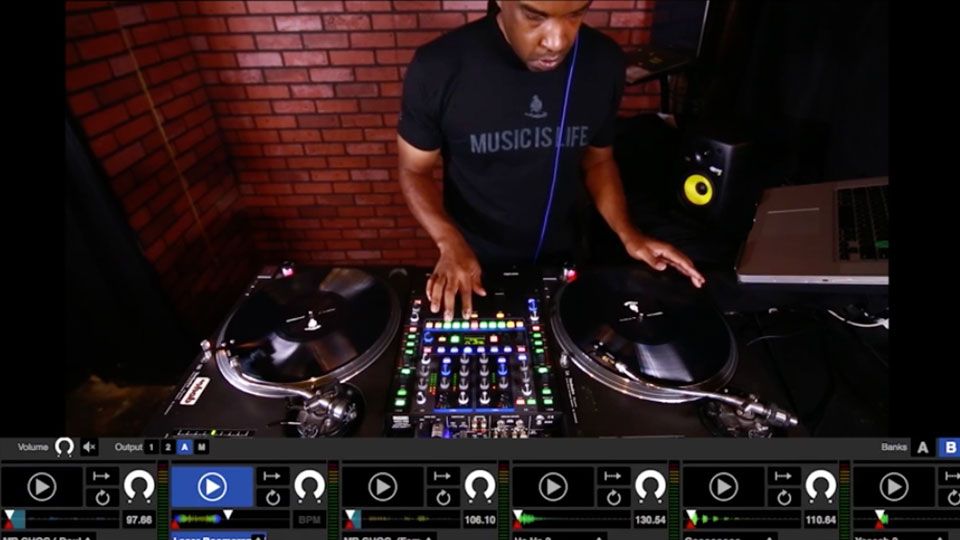Click the 106.10 BPM value field
The image size is (960, 540).
tap(480, 520)
